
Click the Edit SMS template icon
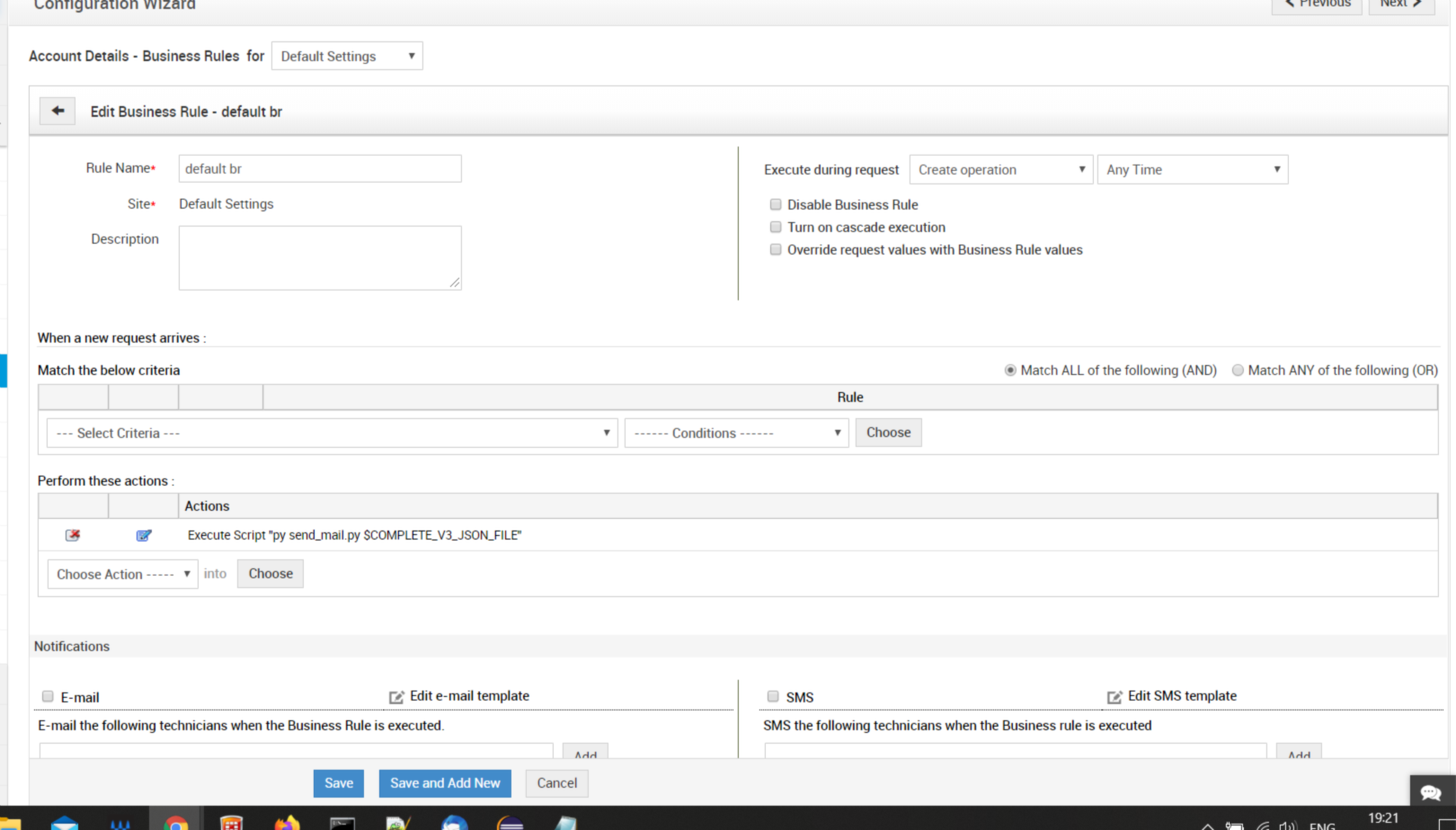pos(1114,697)
